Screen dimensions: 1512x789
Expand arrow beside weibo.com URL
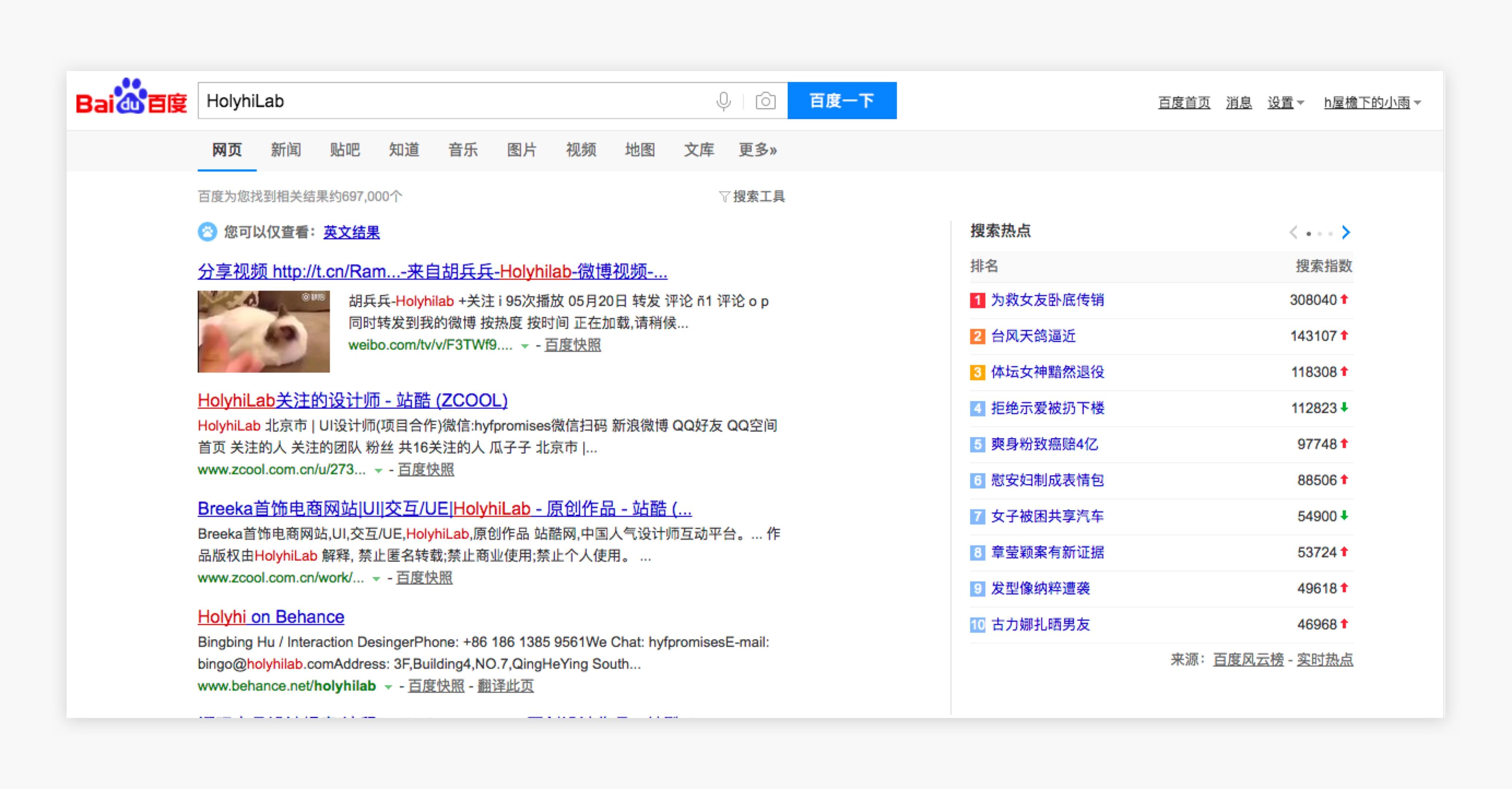(x=525, y=346)
